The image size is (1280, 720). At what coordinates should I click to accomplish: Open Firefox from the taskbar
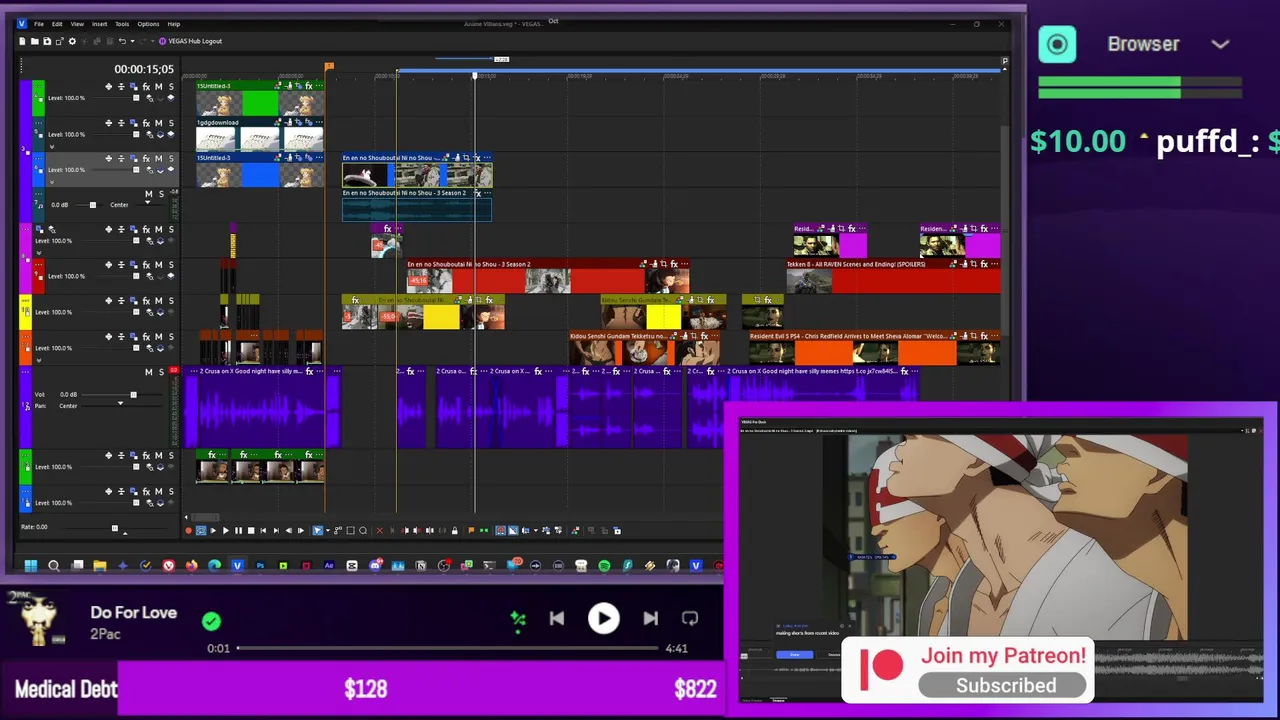click(191, 566)
